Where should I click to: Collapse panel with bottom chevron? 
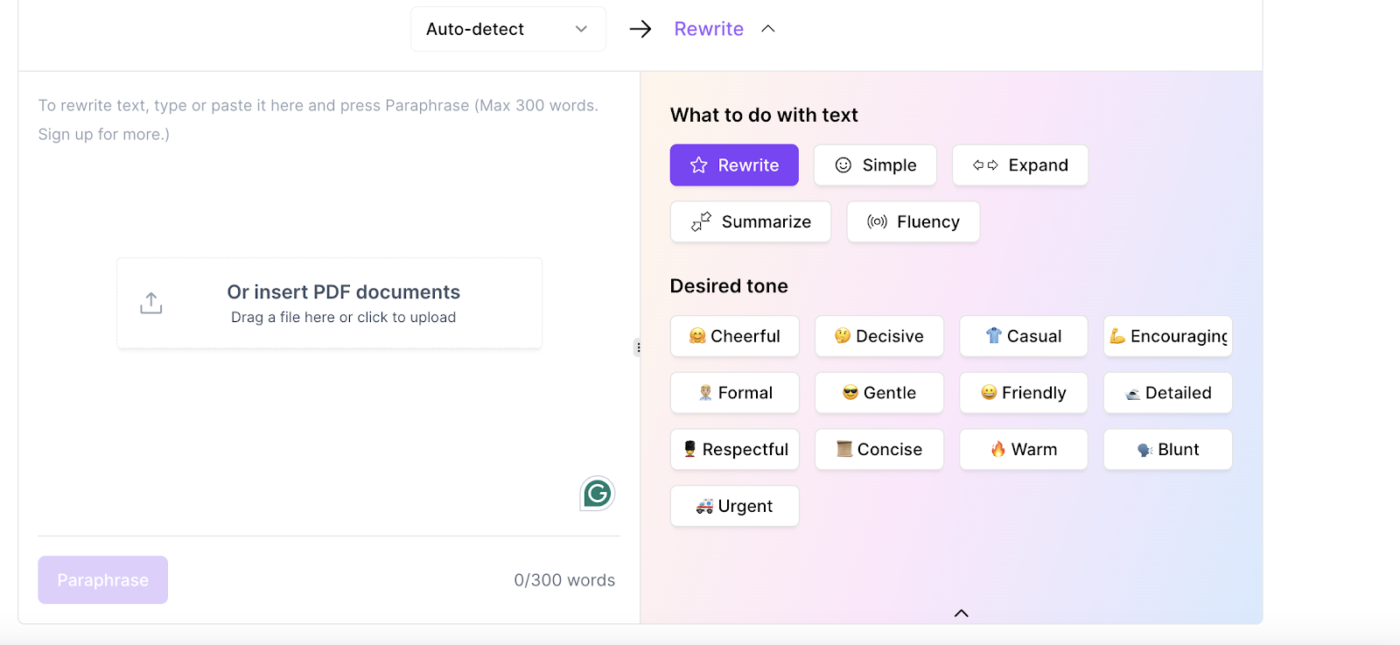tap(961, 613)
